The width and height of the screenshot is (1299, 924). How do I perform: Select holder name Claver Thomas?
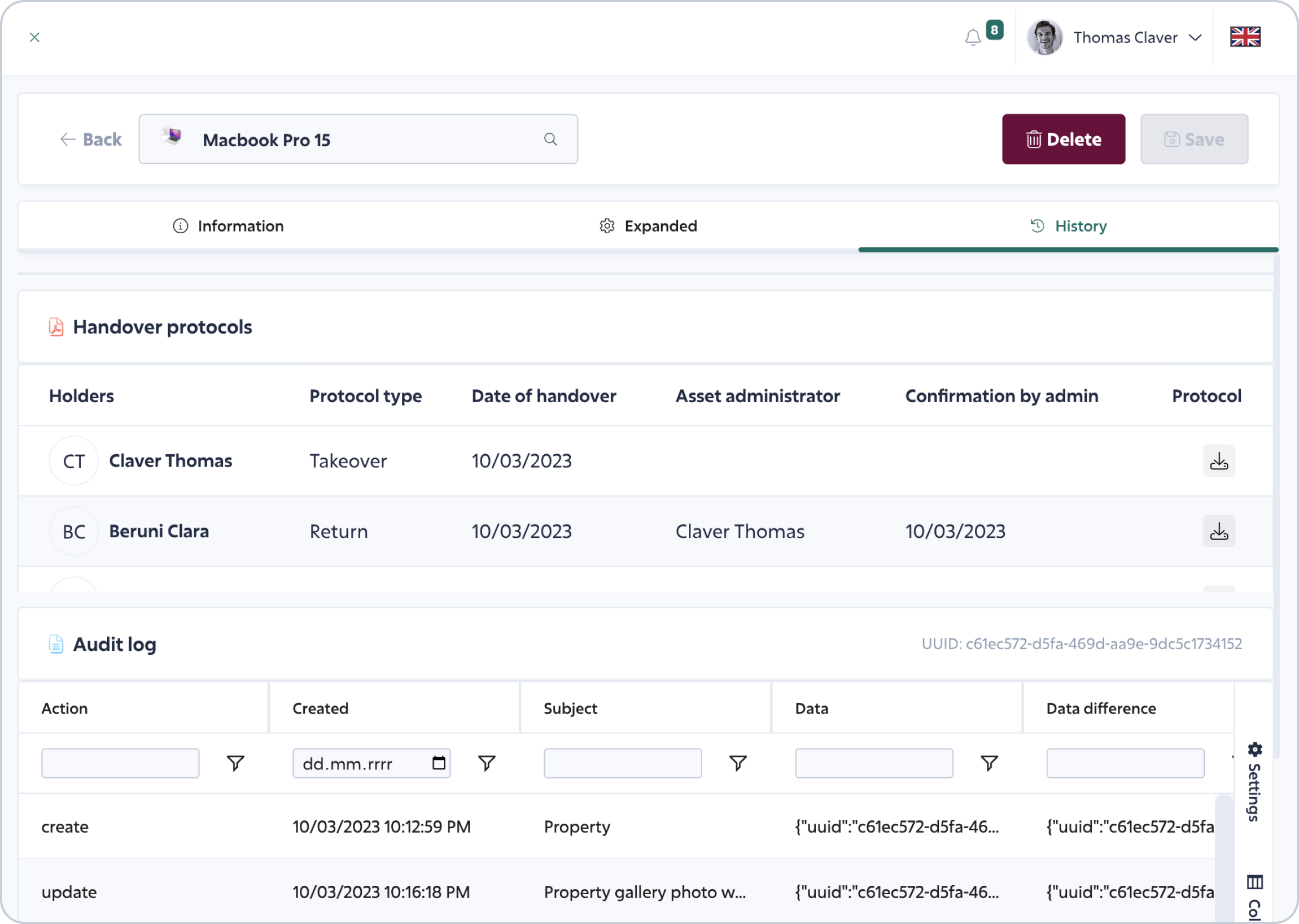170,460
